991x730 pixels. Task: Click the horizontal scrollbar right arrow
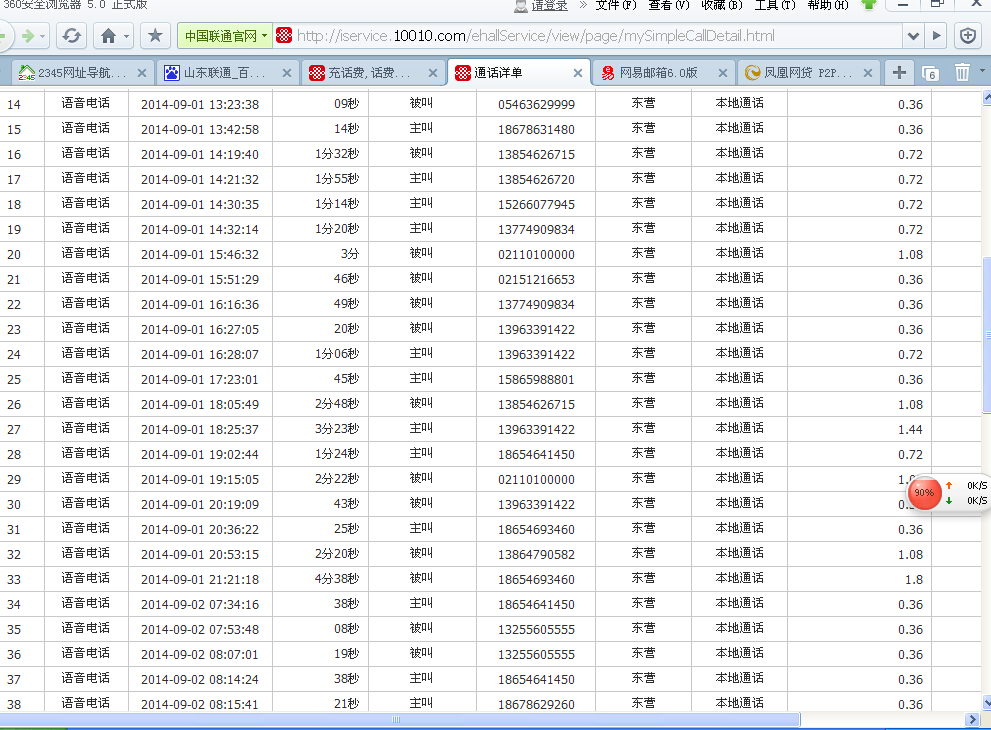[x=972, y=720]
